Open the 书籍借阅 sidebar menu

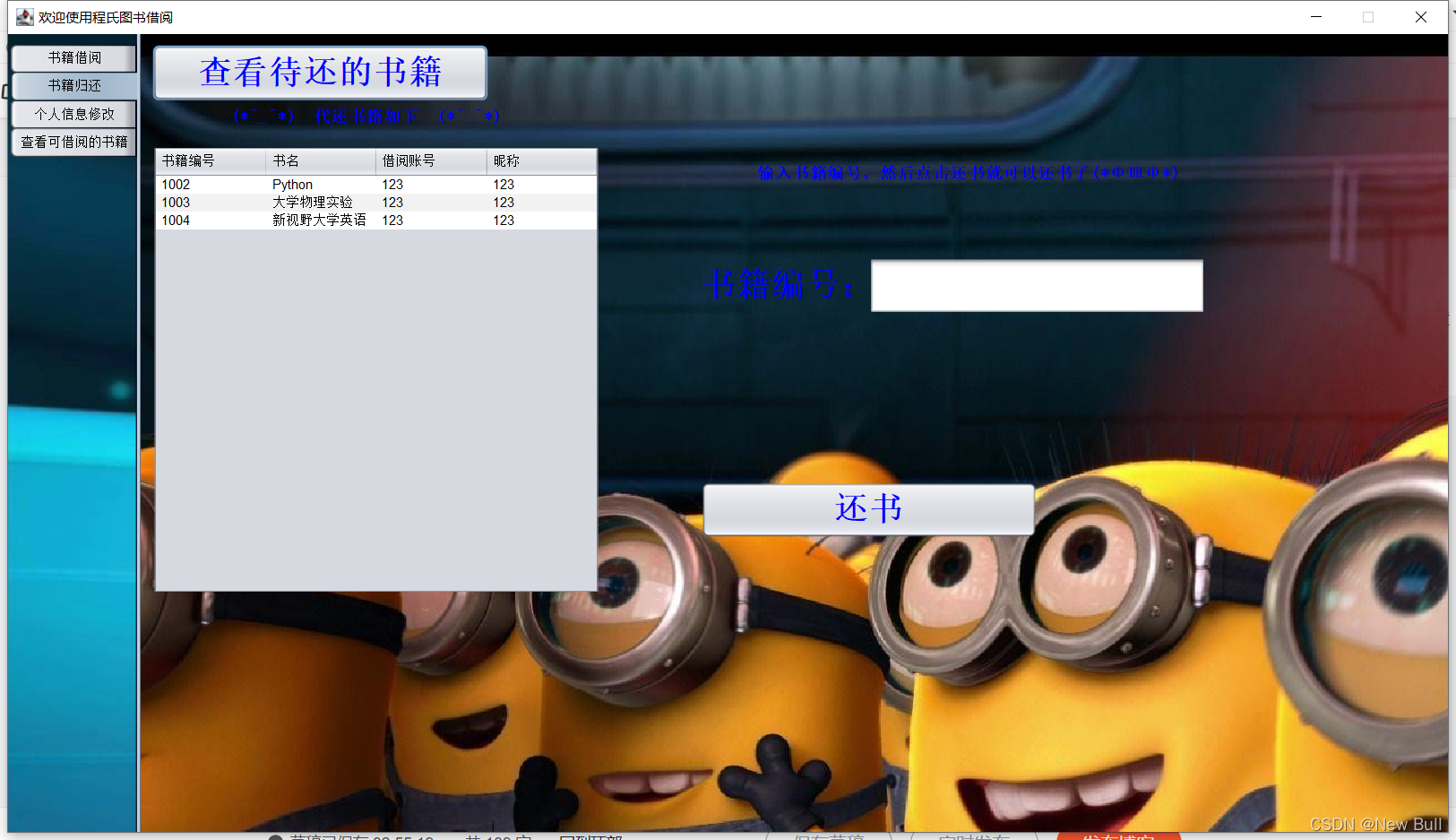(74, 58)
